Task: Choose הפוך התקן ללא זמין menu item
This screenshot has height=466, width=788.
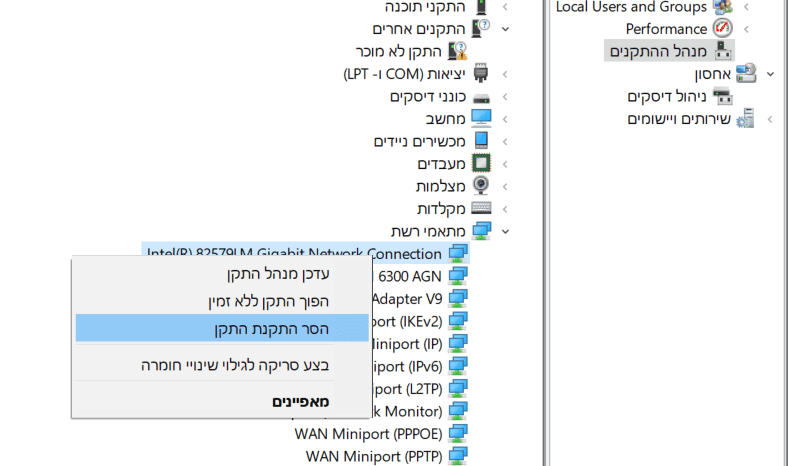Action: [x=222, y=301]
